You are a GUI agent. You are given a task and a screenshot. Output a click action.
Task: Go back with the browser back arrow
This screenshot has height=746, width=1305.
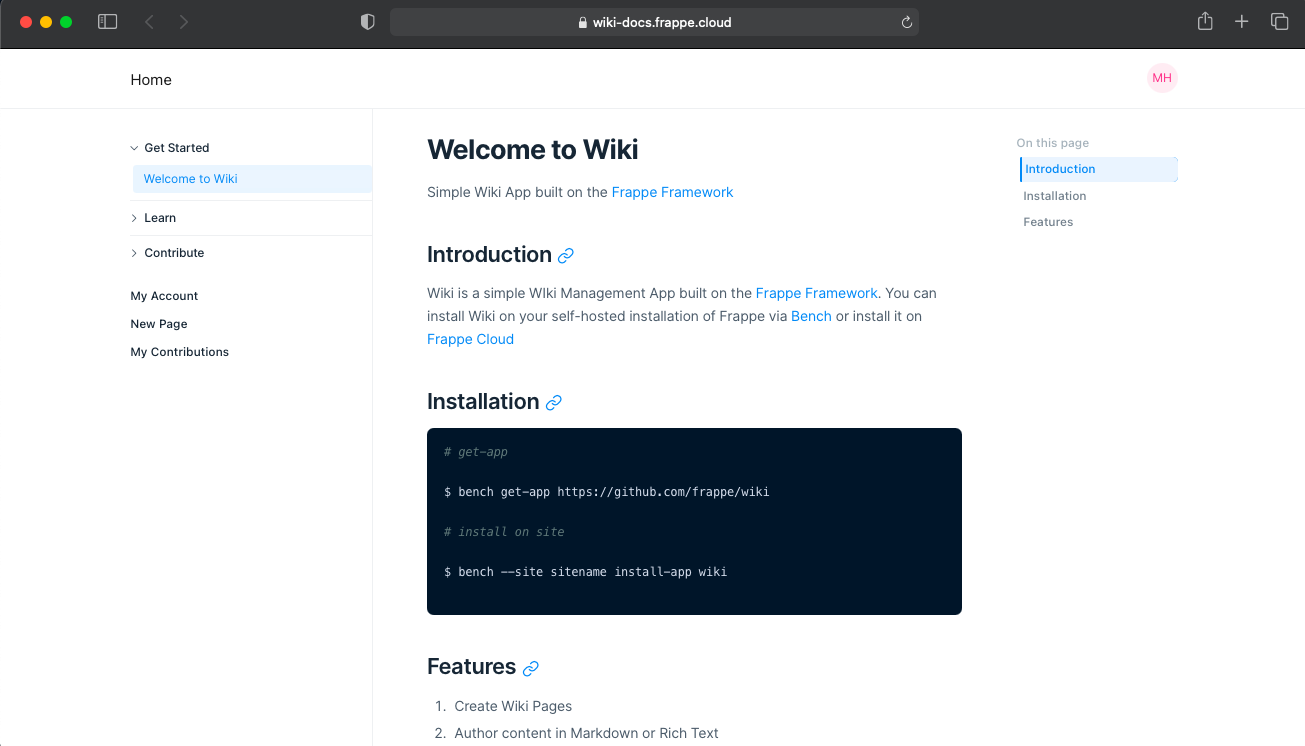[149, 21]
